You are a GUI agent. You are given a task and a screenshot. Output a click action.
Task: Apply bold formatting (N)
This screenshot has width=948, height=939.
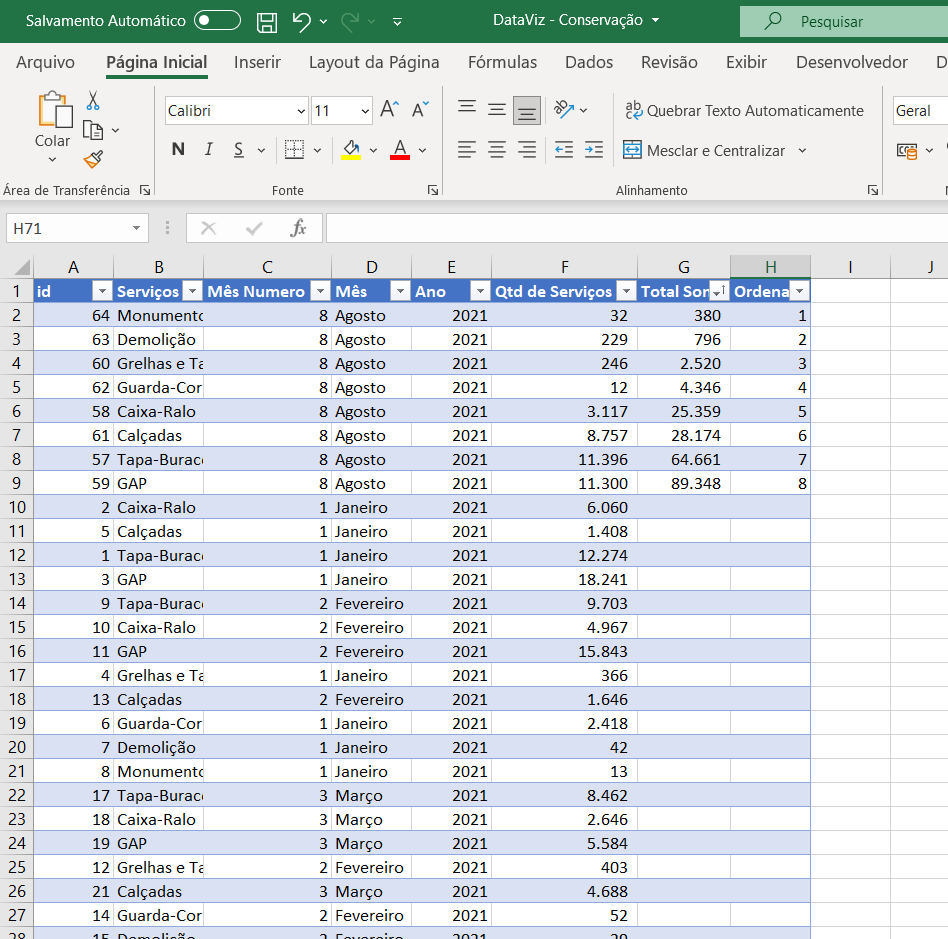coord(178,149)
